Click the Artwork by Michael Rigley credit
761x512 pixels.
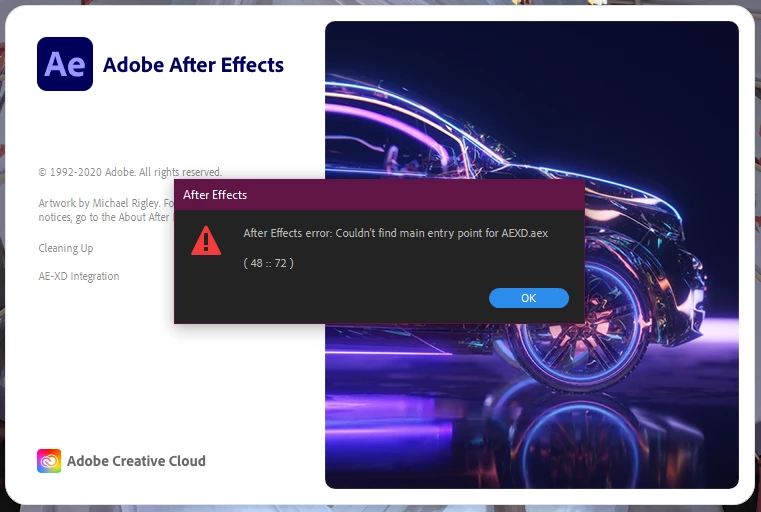(106, 203)
